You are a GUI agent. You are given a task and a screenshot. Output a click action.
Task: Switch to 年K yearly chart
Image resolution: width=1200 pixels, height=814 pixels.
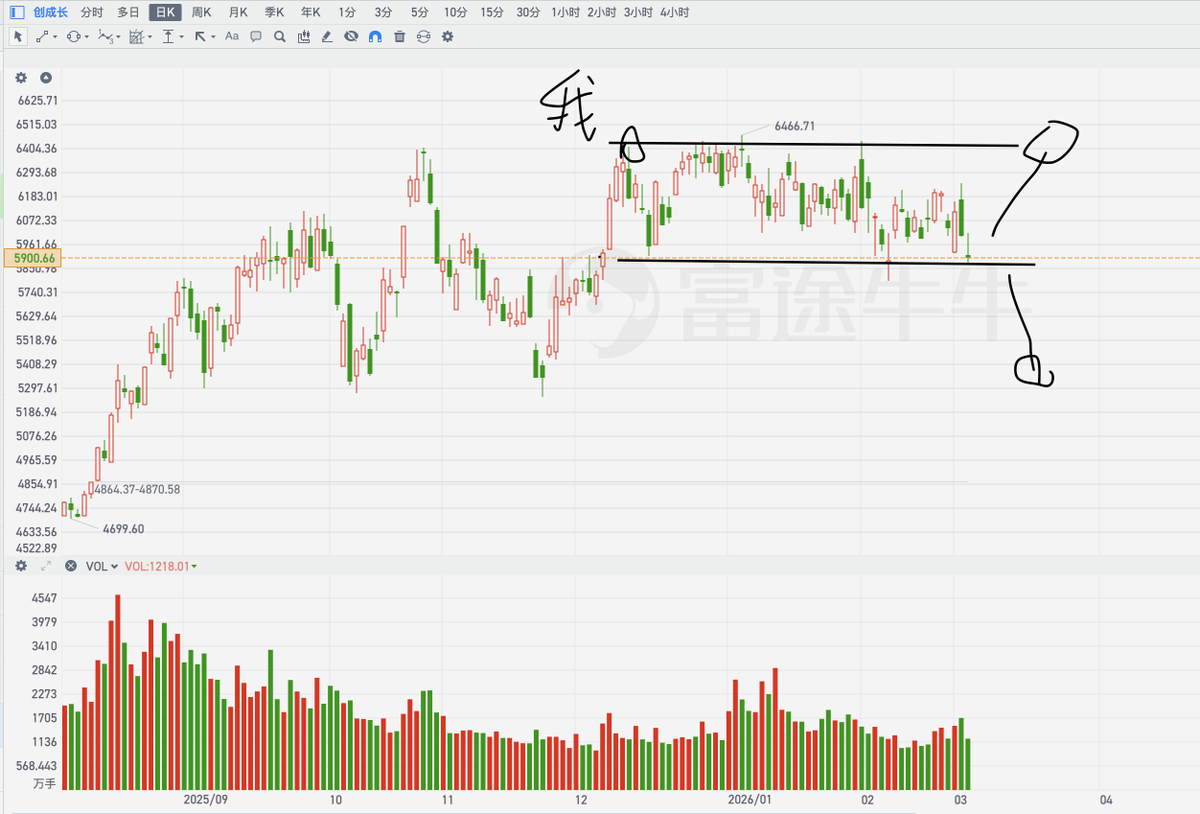pos(311,12)
